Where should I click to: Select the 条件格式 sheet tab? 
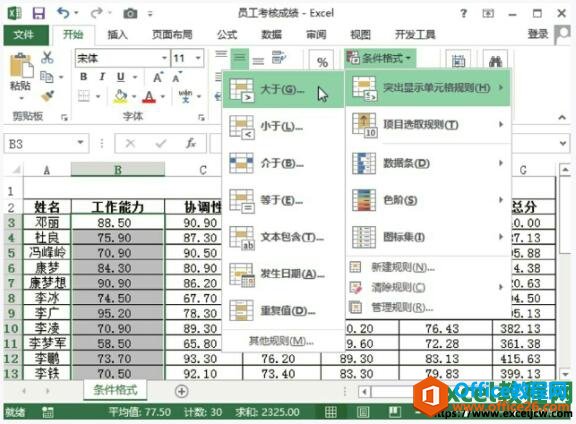click(x=115, y=390)
